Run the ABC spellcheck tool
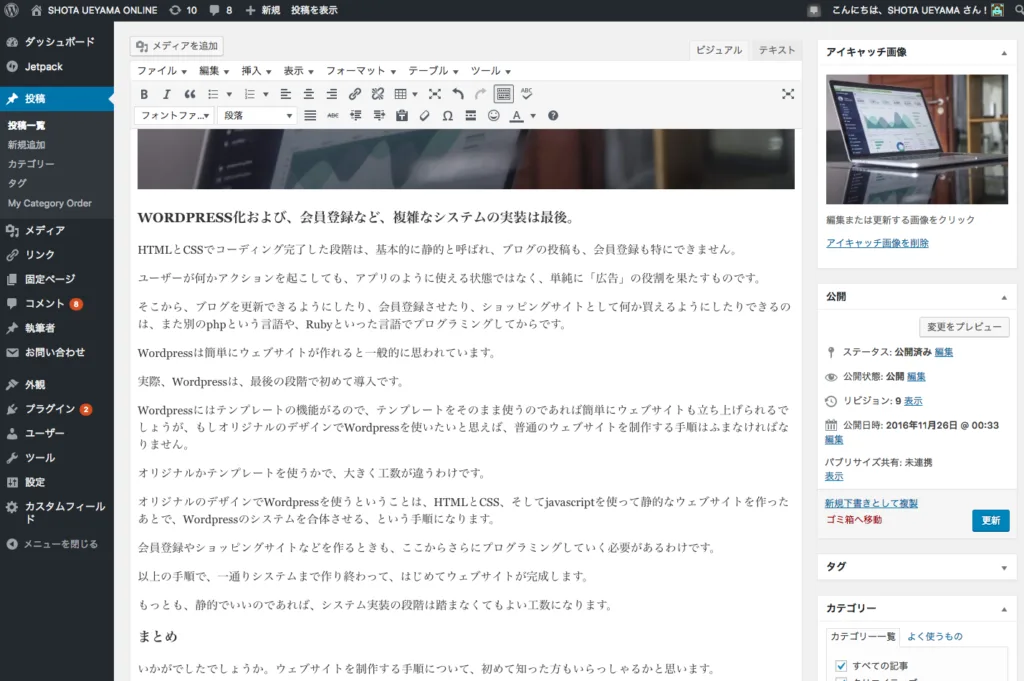Viewport: 1024px width, 681px height. 526,94
